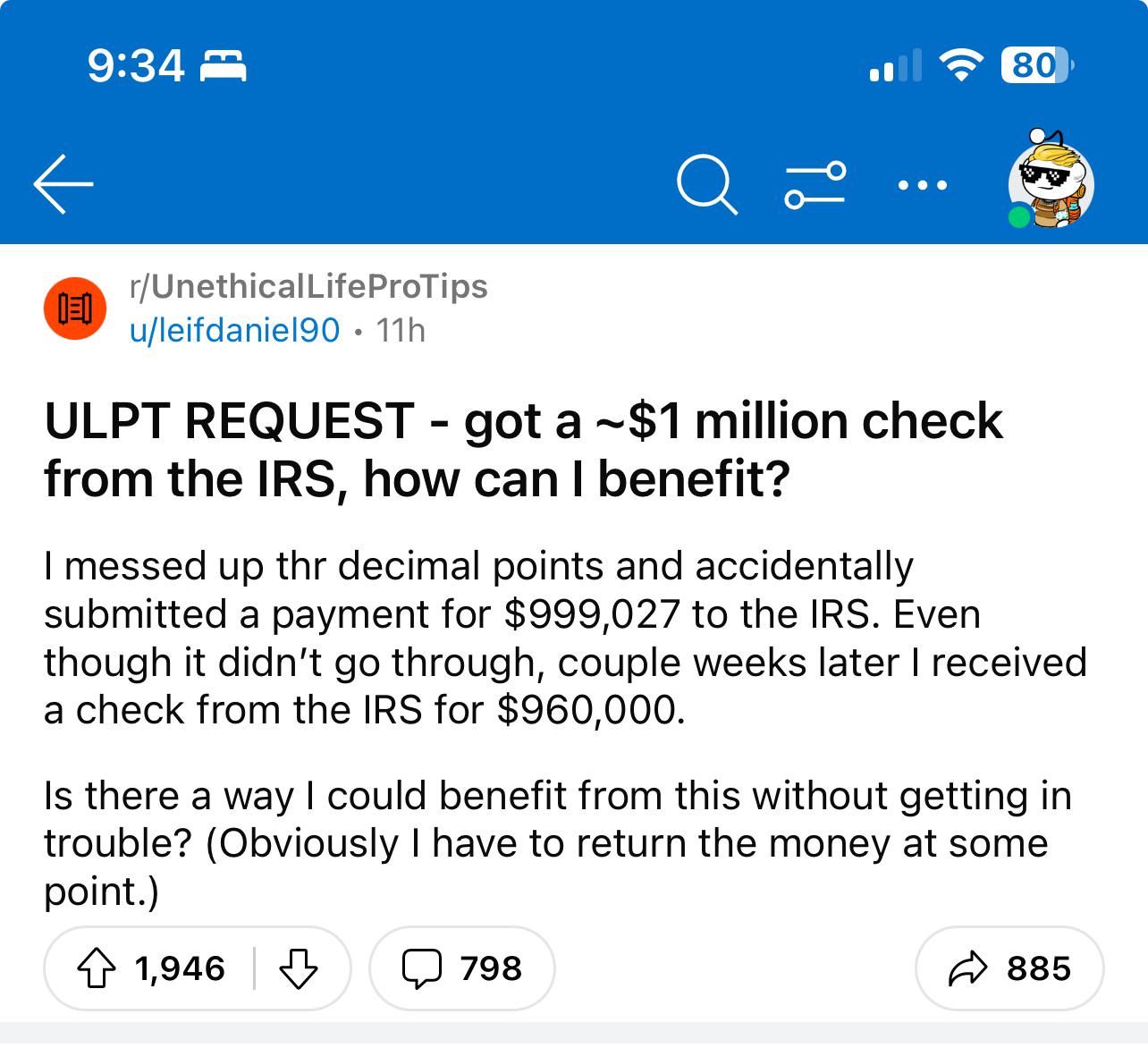Upvote the IRS check post

pos(97,968)
